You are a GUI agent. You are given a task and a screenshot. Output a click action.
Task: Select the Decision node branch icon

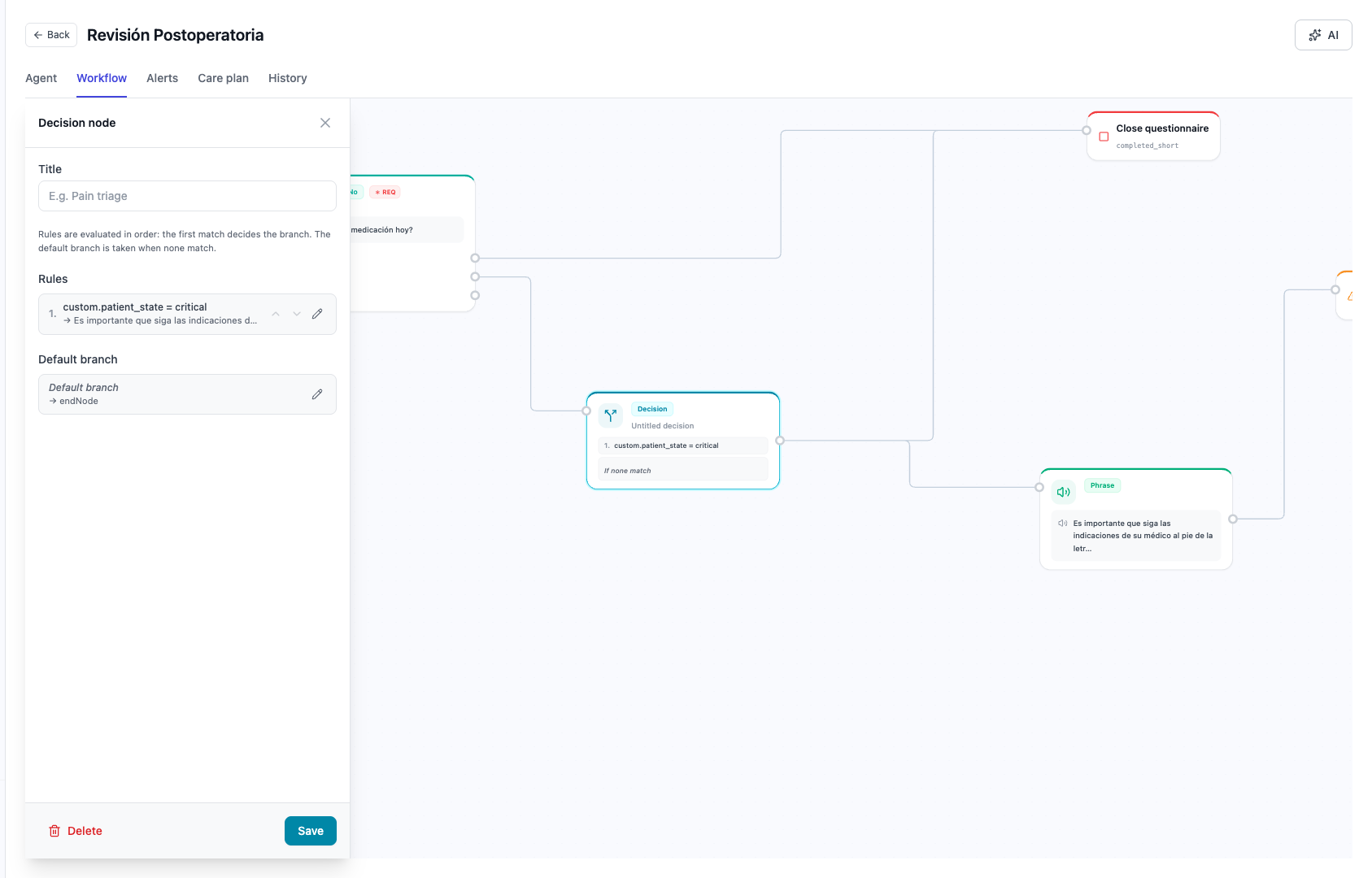tap(611, 415)
